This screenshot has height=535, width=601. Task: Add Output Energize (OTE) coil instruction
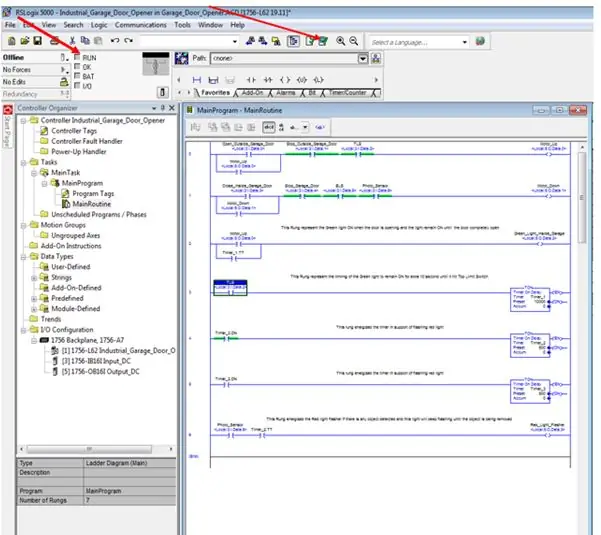pyautogui.click(x=285, y=80)
